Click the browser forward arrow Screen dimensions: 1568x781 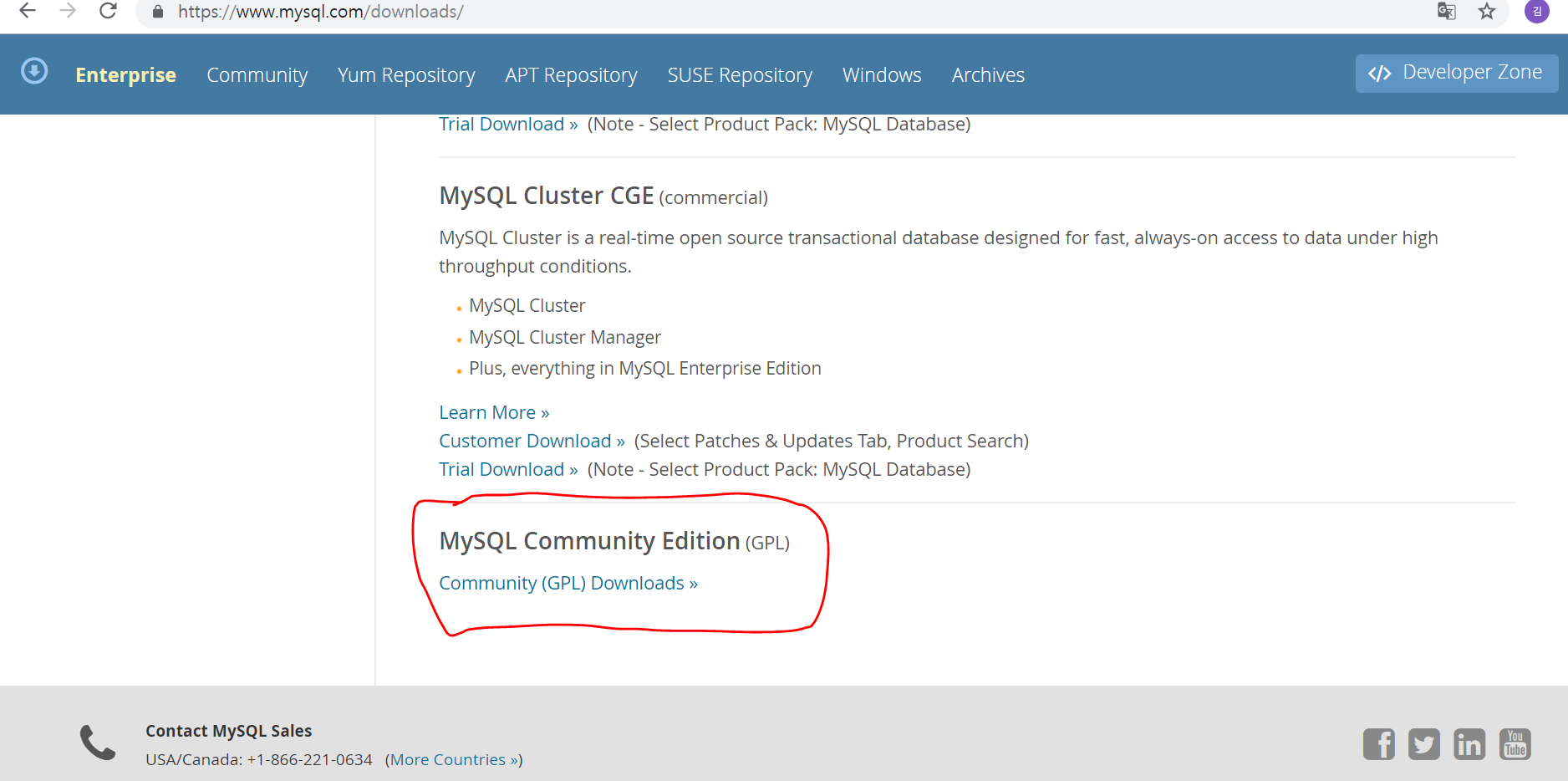click(x=68, y=11)
